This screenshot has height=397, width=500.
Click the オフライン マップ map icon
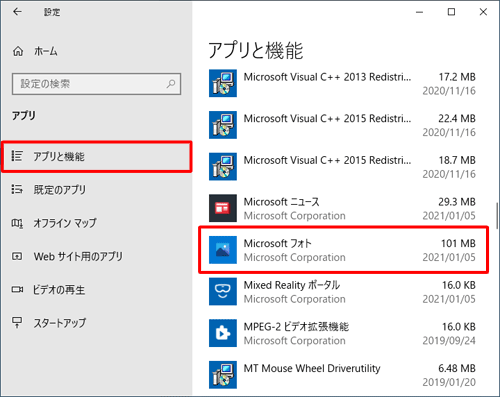pyautogui.click(x=17, y=223)
